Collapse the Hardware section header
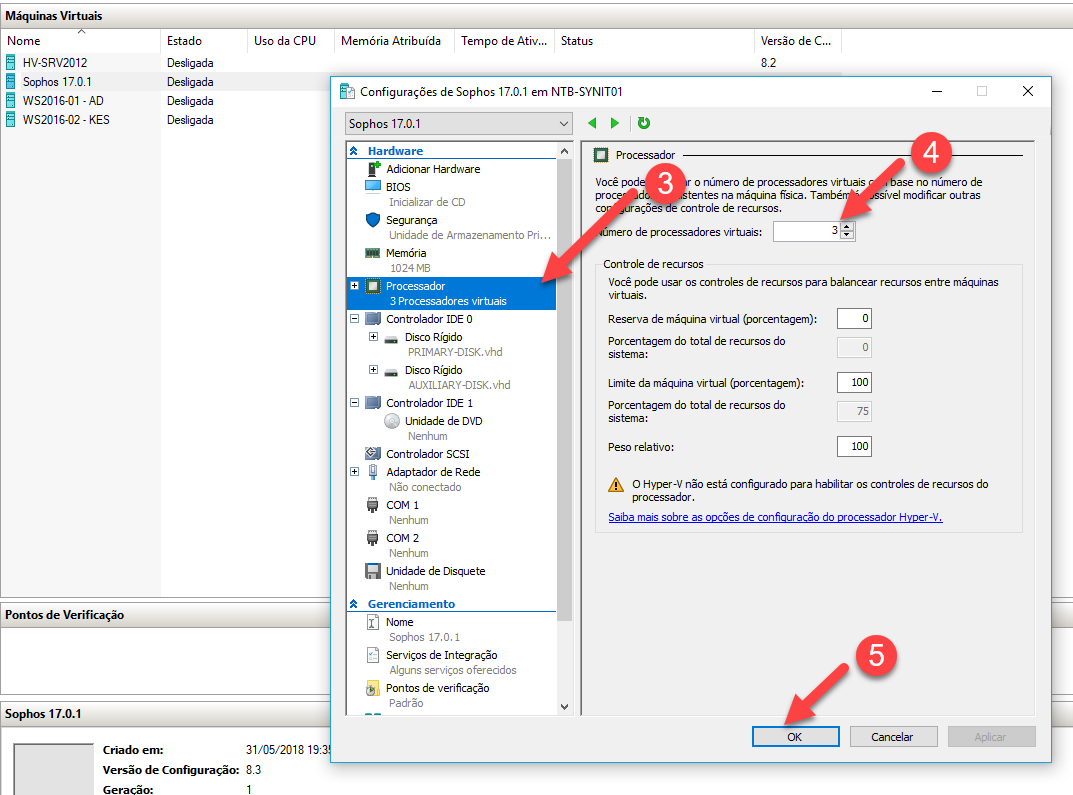Image resolution: width=1073 pixels, height=795 pixels. click(x=354, y=151)
